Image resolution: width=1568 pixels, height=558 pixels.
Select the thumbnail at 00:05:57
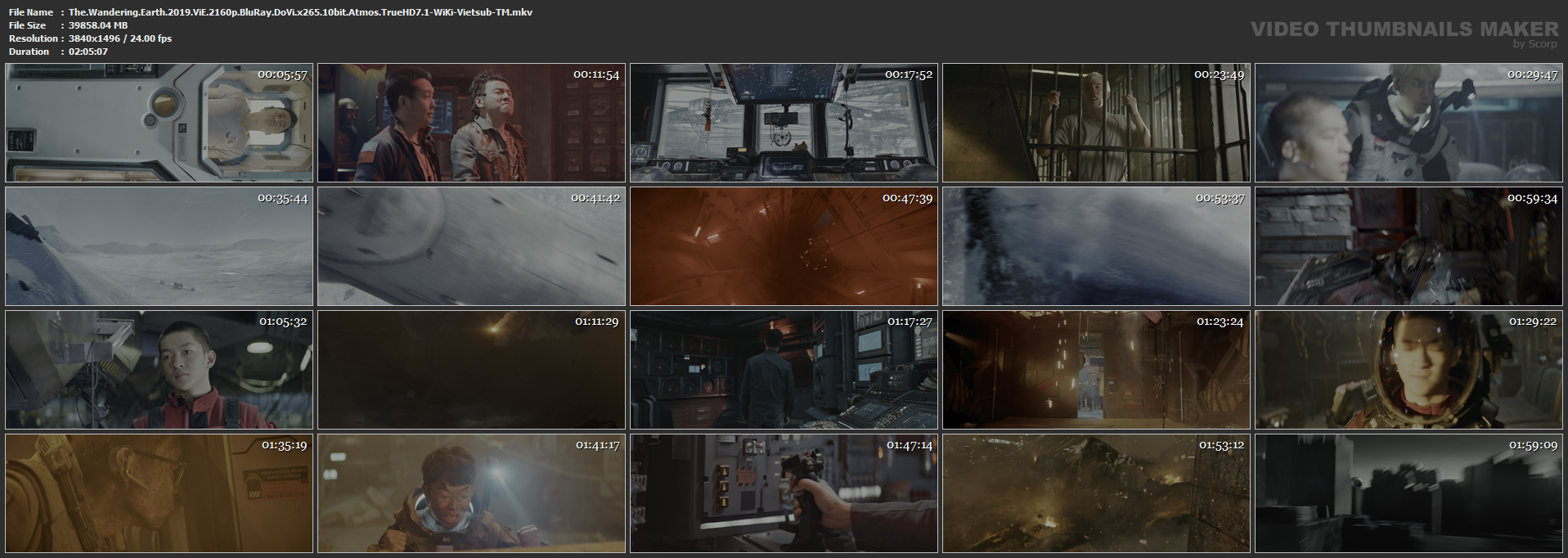tap(159, 123)
